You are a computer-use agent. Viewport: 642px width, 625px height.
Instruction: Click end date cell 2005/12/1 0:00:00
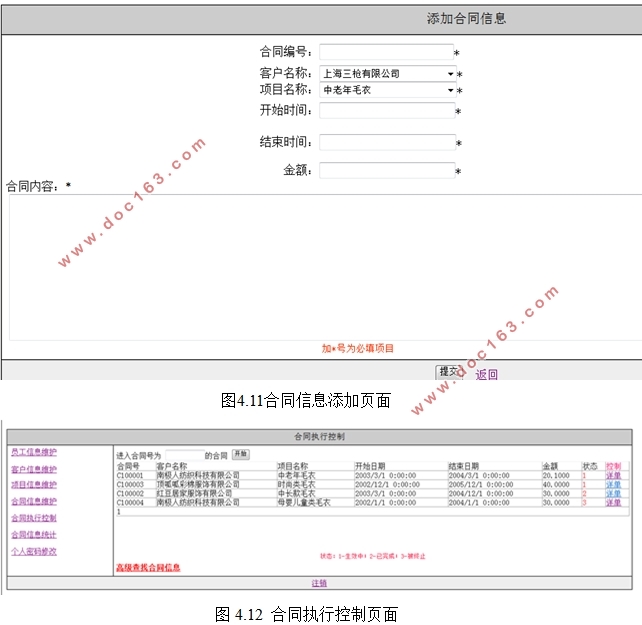481,485
